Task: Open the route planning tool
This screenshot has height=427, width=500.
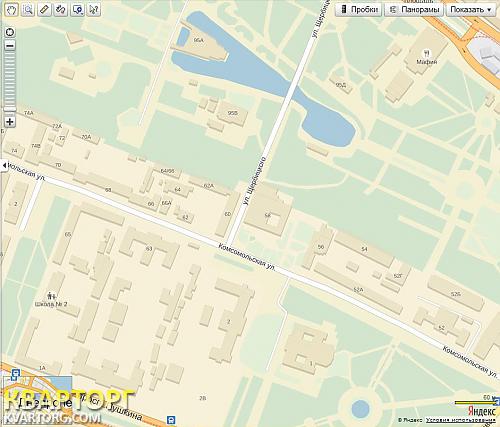Action: (61, 9)
